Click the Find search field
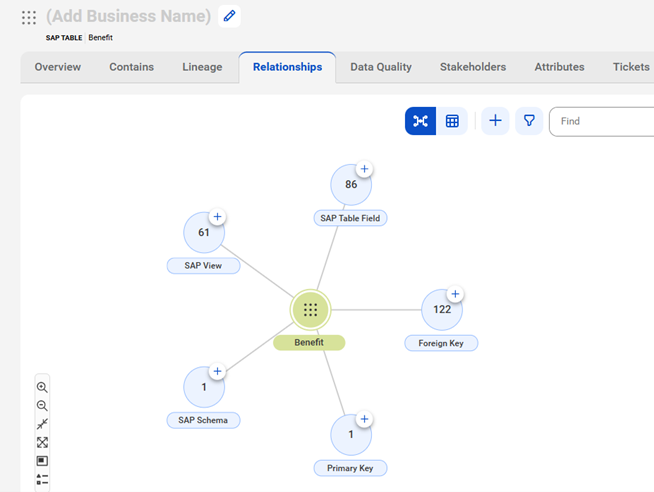Screen dimensions: 654x492 [x=602, y=121]
